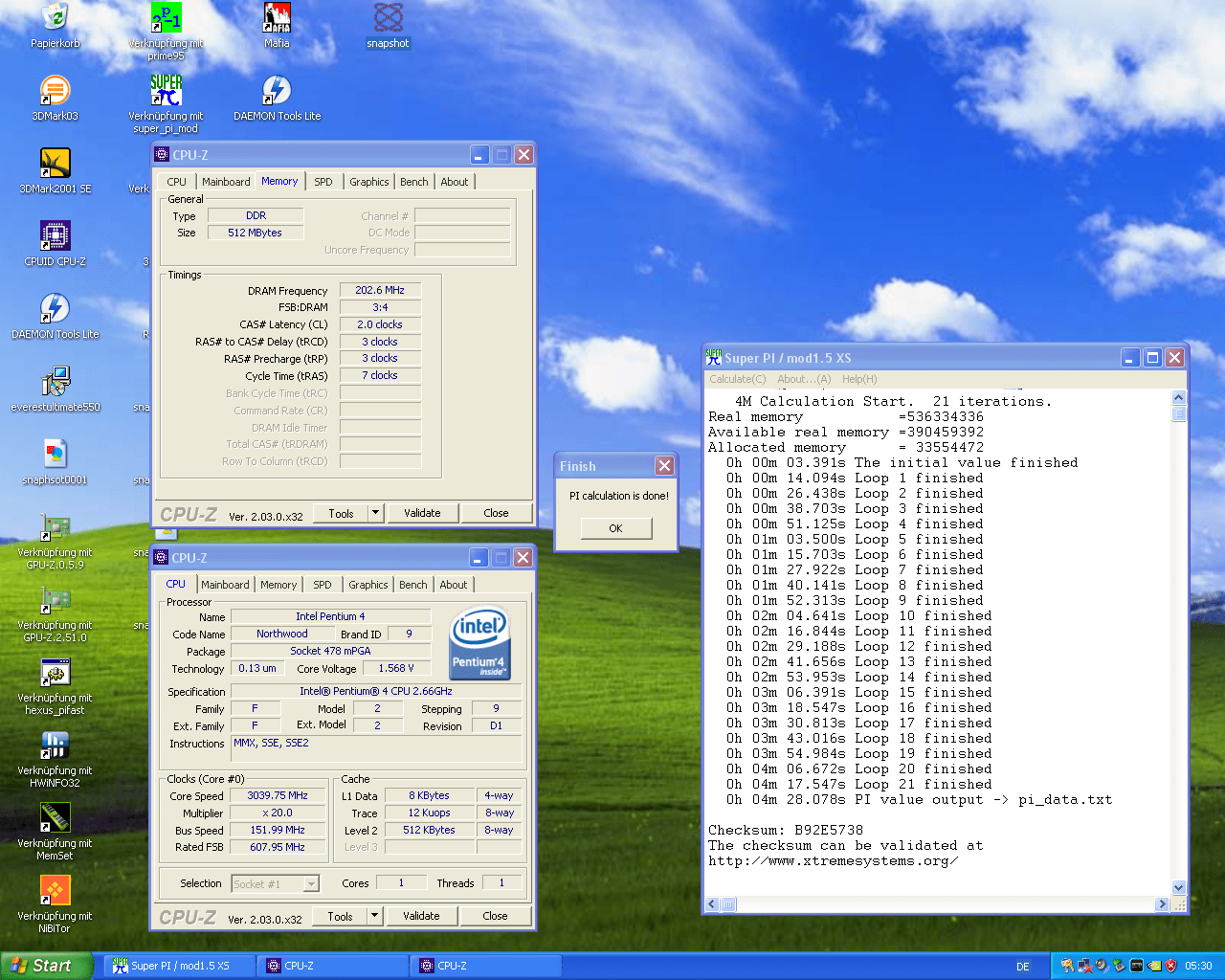1225x980 pixels.
Task: Expand the Tools dropdown arrow in CPU window
Action: (x=375, y=916)
